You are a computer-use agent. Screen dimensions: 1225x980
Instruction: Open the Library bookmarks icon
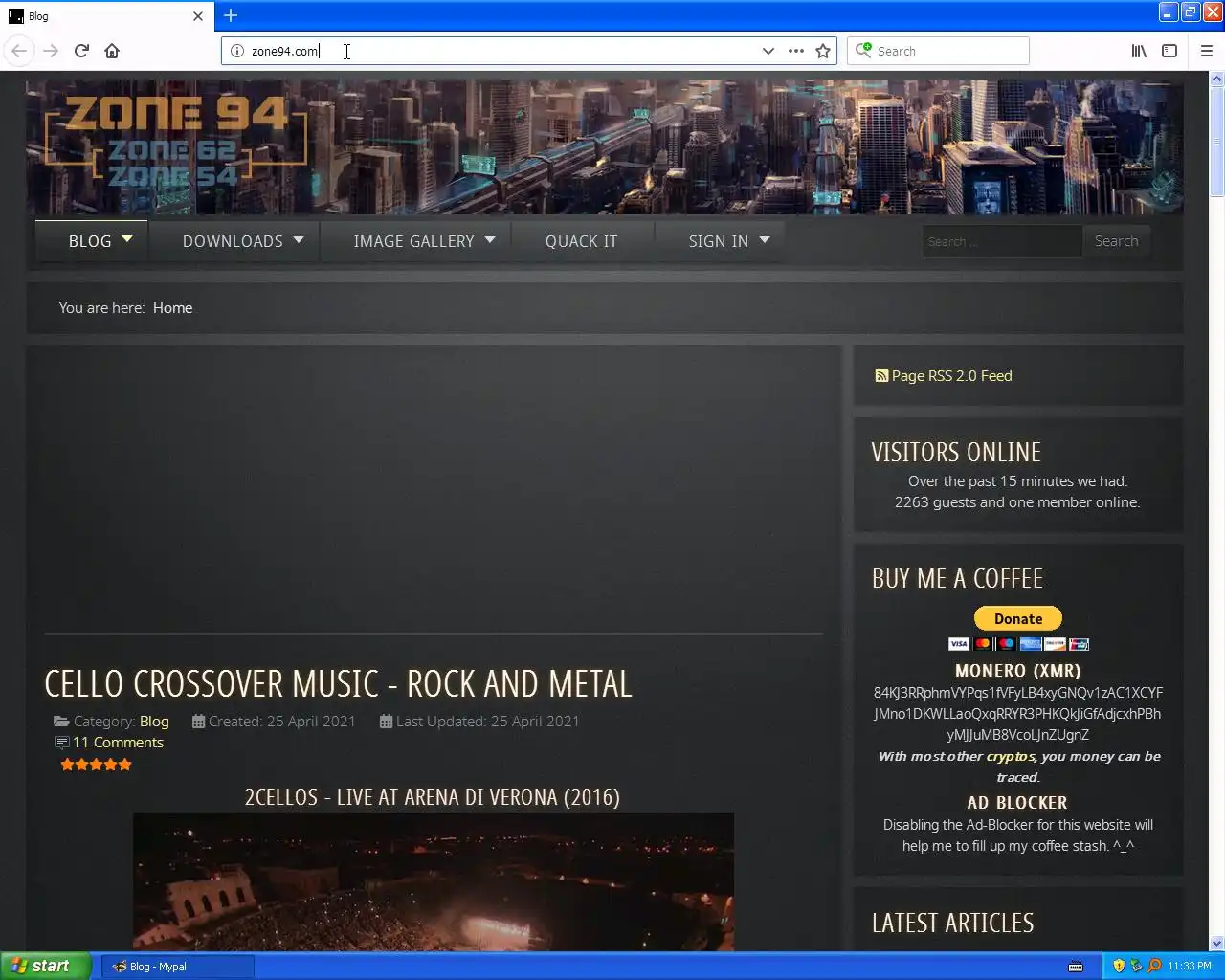pos(1139,51)
